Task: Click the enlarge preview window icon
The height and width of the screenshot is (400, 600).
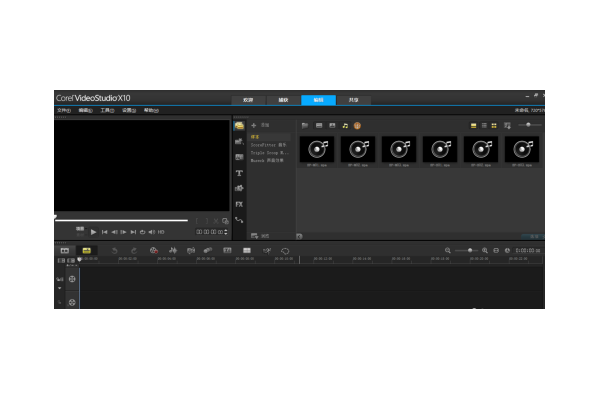Action: pyautogui.click(x=225, y=221)
